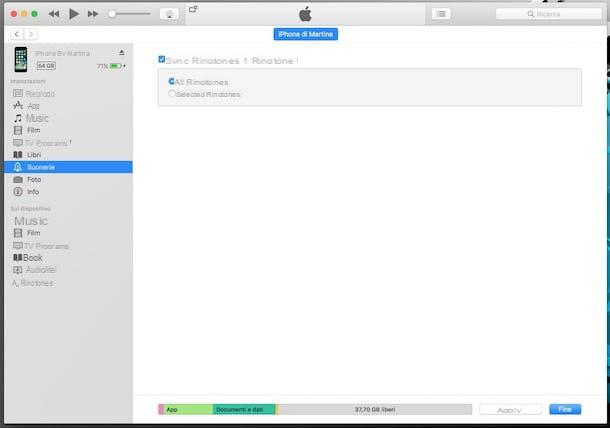
Task: Skip forward to the next track
Action: point(93,14)
